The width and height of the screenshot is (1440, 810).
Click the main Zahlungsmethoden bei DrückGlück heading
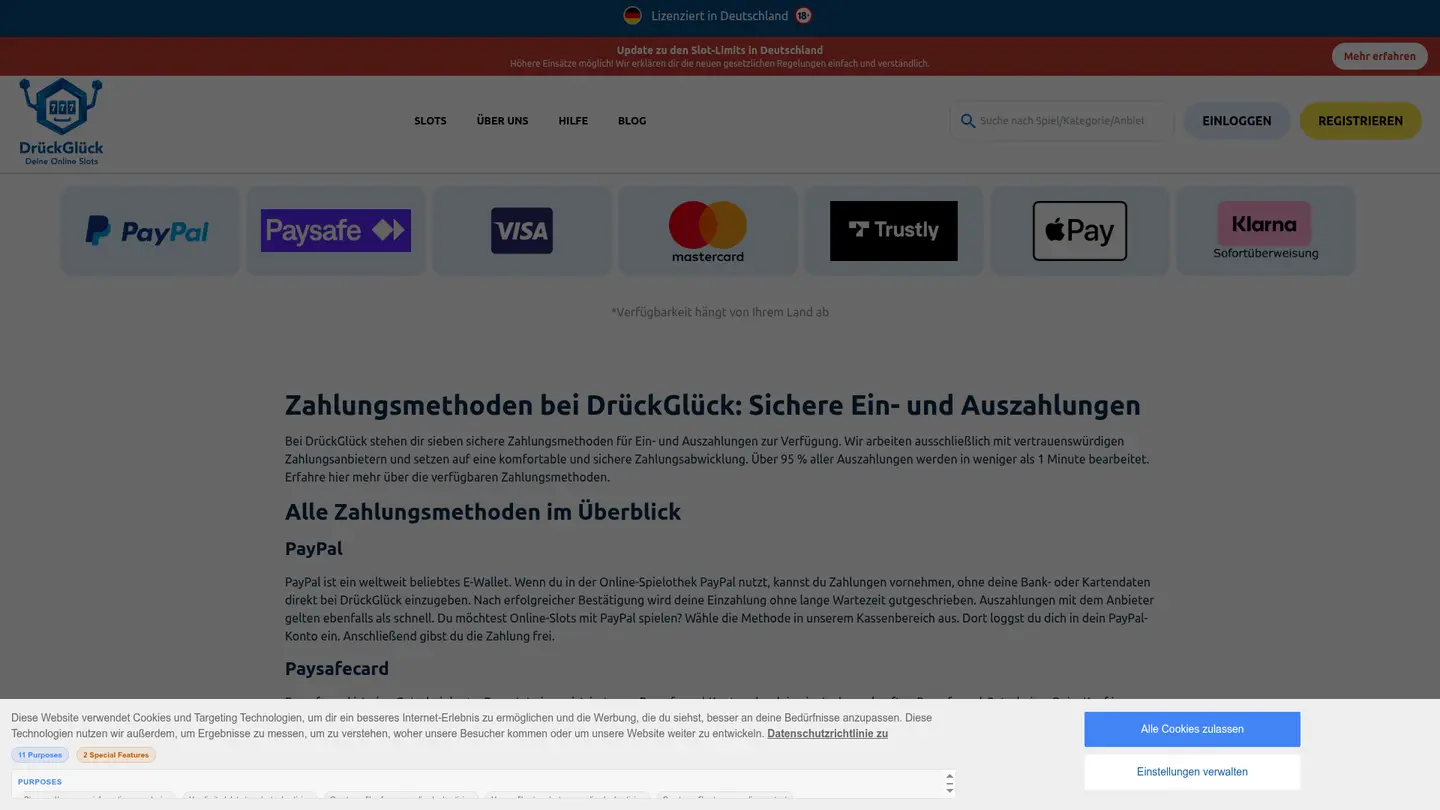point(713,405)
